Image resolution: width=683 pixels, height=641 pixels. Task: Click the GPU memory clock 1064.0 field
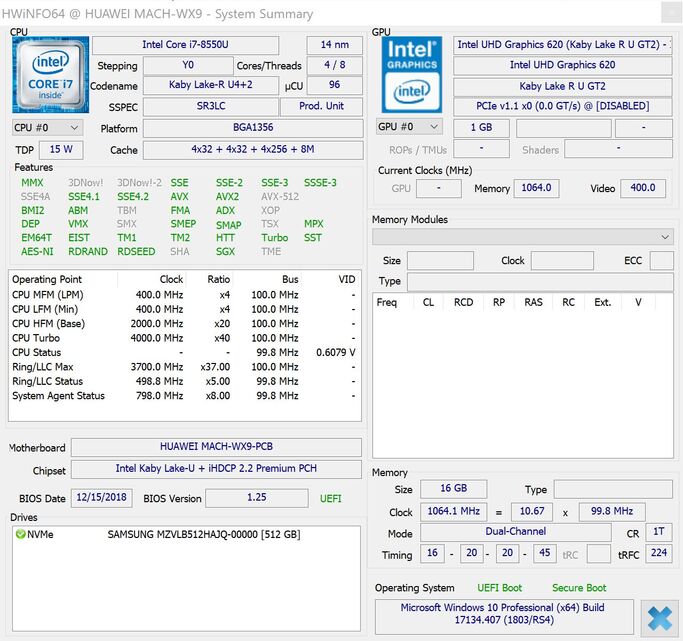(x=535, y=188)
